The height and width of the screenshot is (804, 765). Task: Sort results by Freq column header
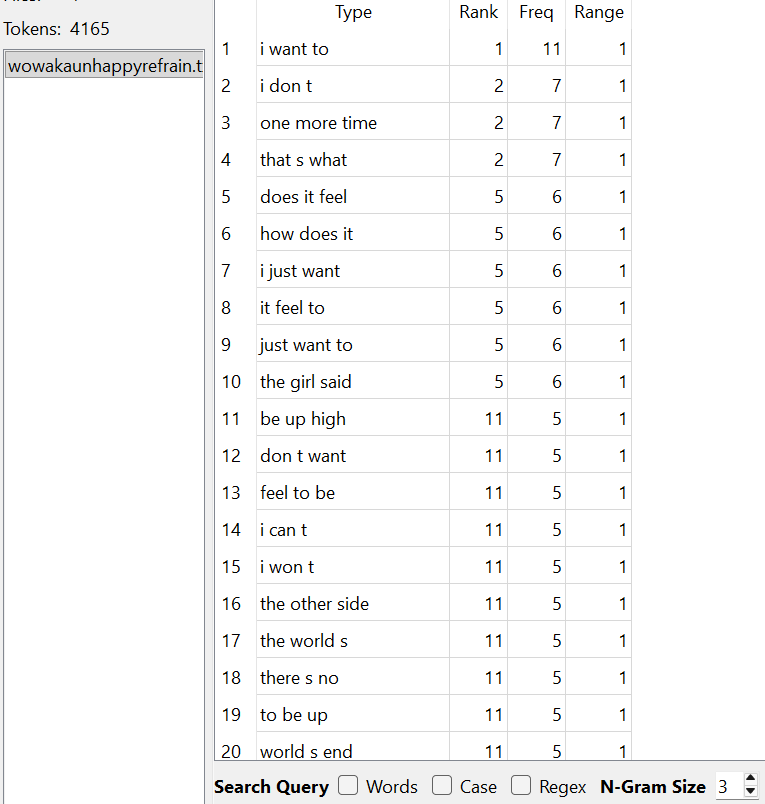(x=536, y=13)
